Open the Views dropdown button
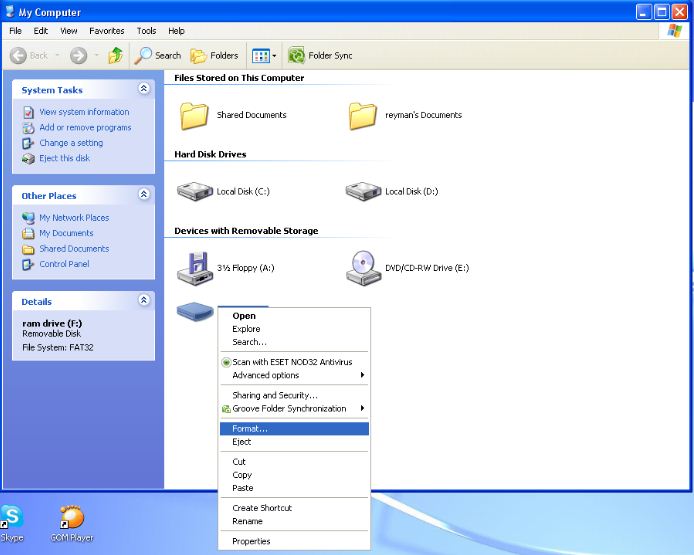This screenshot has width=694, height=555. (x=263, y=56)
